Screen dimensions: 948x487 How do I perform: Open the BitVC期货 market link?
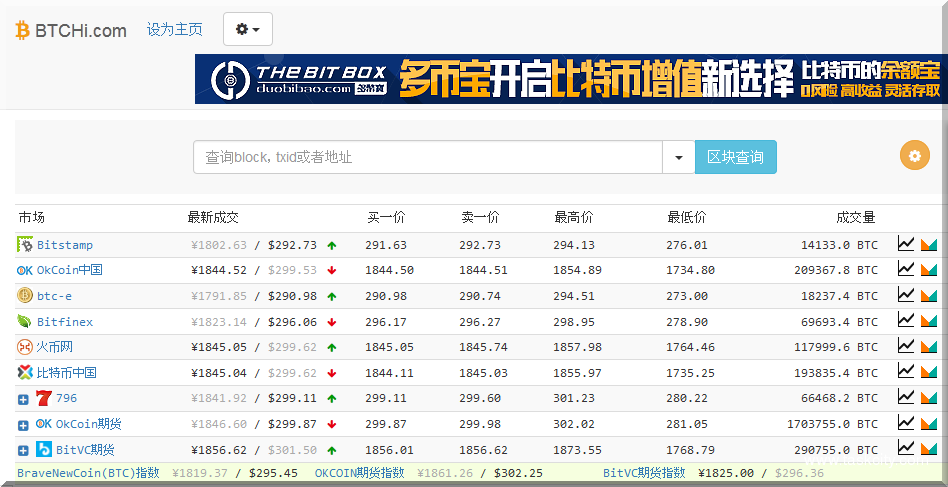point(85,450)
